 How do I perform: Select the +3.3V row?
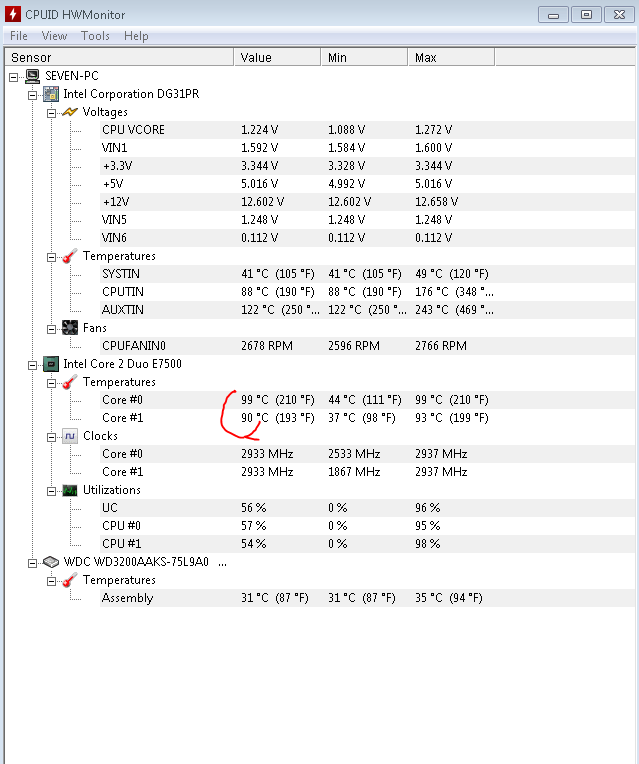click(368, 166)
